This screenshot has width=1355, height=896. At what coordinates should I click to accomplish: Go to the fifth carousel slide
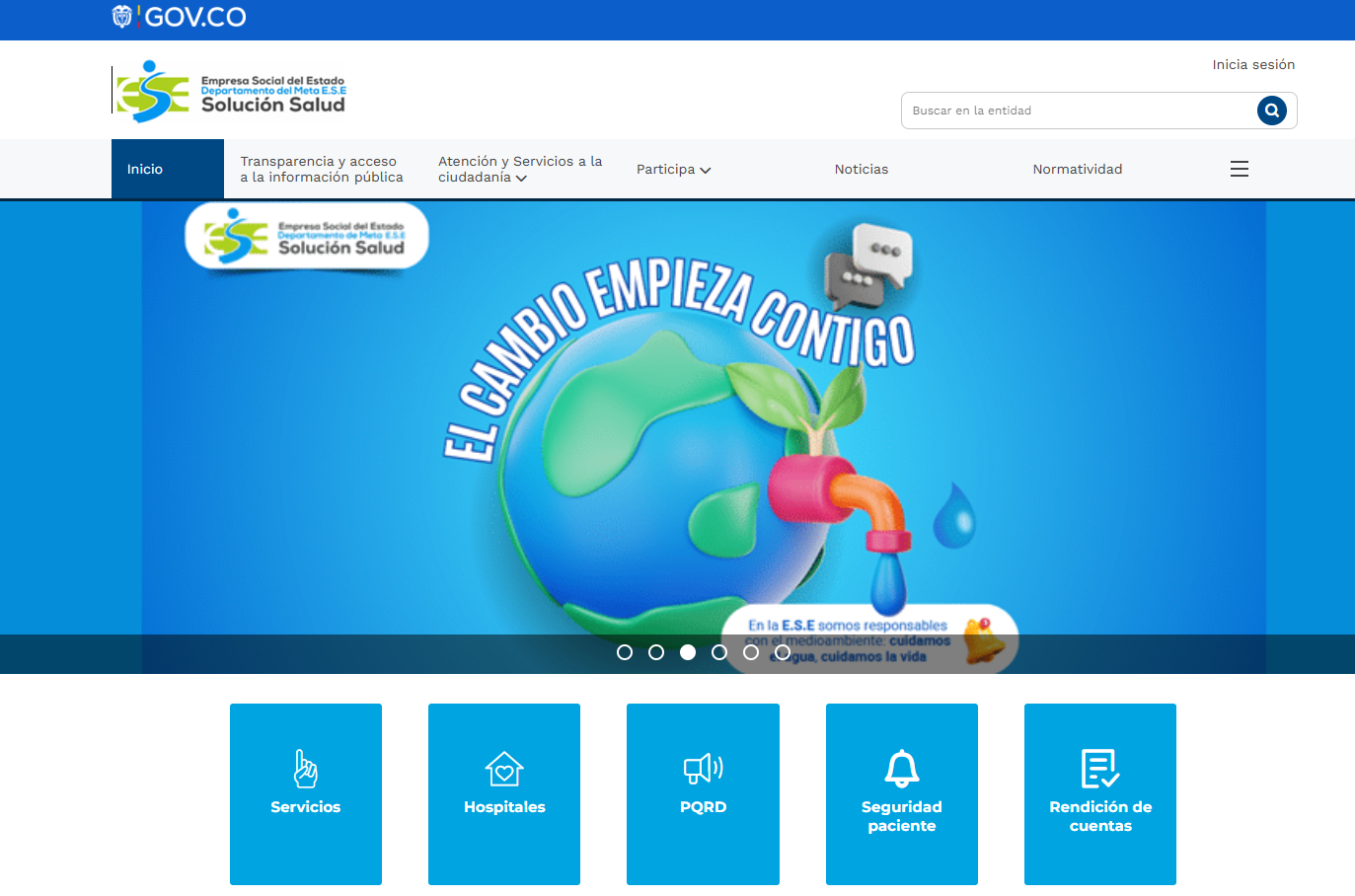[x=751, y=652]
